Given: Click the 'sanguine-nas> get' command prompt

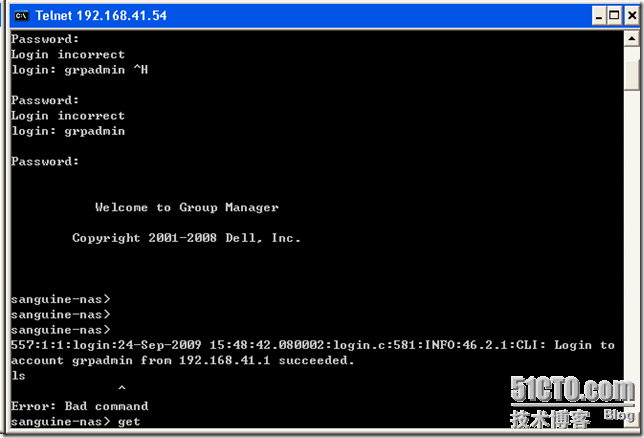Looking at the screenshot, I should 76,422.
